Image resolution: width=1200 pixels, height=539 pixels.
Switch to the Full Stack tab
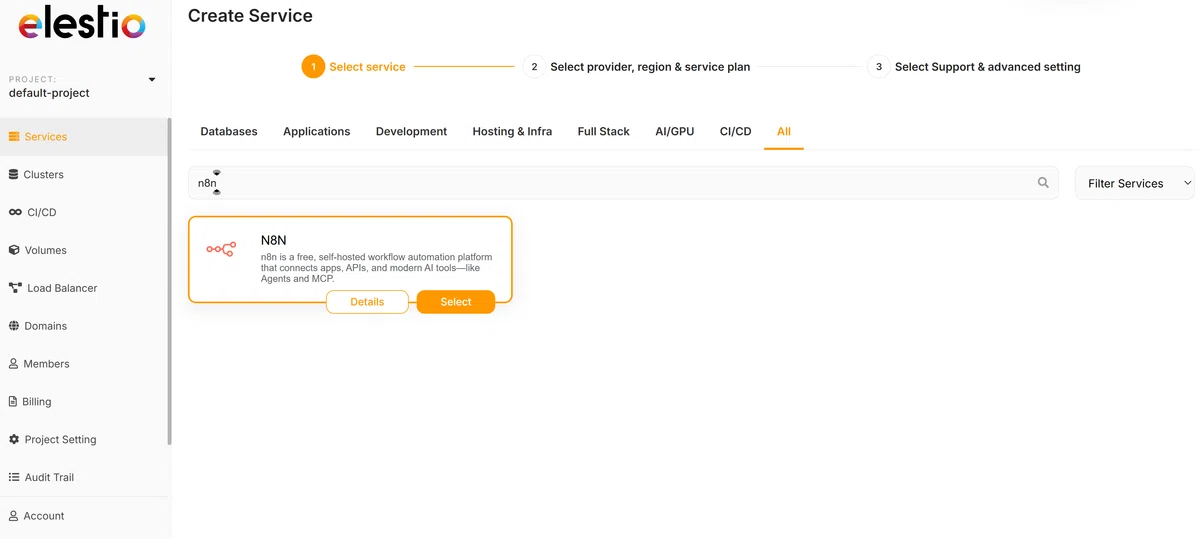pyautogui.click(x=604, y=131)
